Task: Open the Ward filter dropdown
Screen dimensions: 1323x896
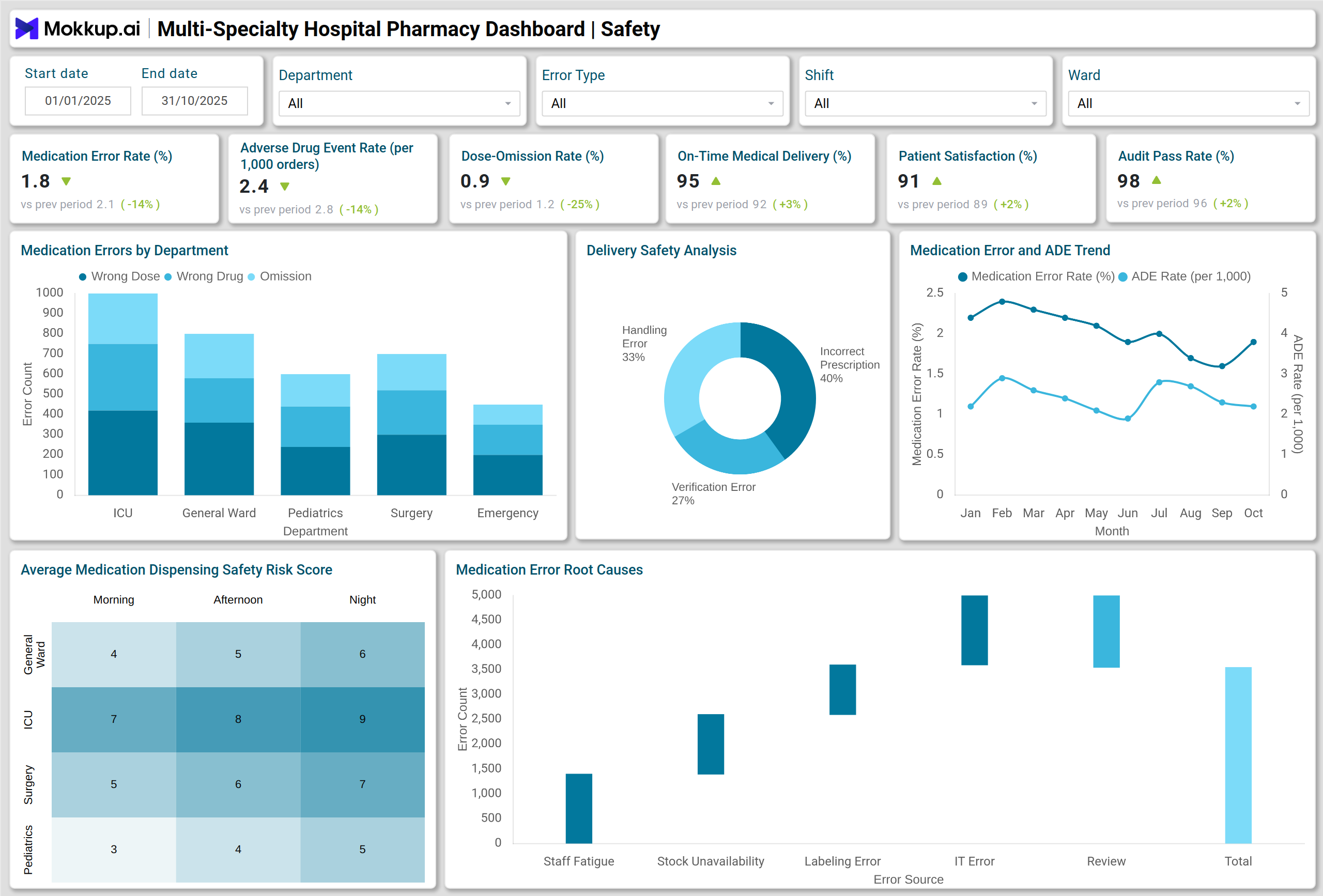Action: pos(1189,104)
